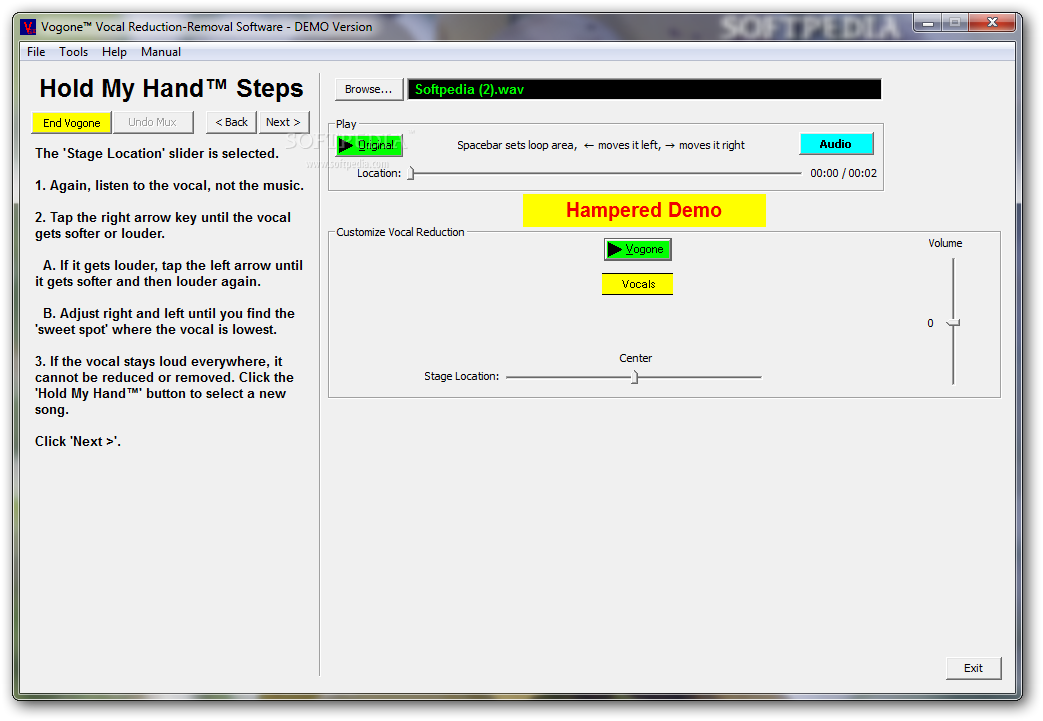This screenshot has width=1043, height=721.
Task: Browse for an audio file
Action: (369, 89)
